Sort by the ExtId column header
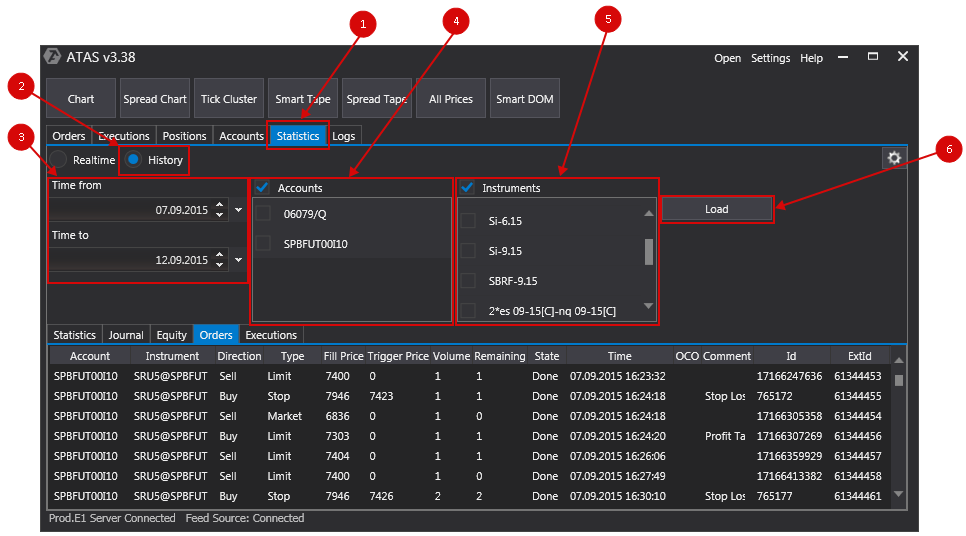The width and height of the screenshot is (966, 536). (x=859, y=356)
